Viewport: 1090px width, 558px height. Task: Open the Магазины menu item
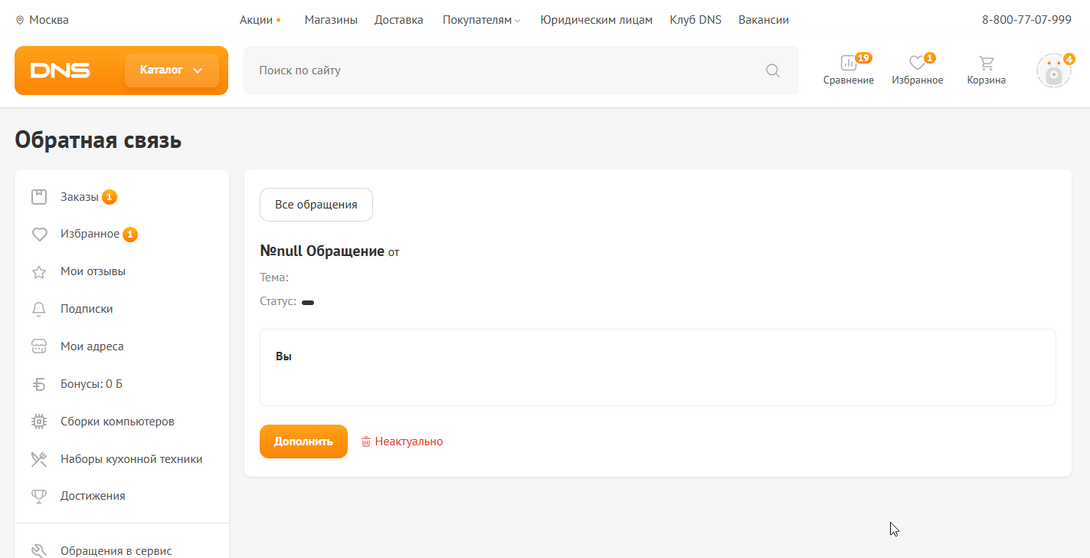click(x=330, y=20)
